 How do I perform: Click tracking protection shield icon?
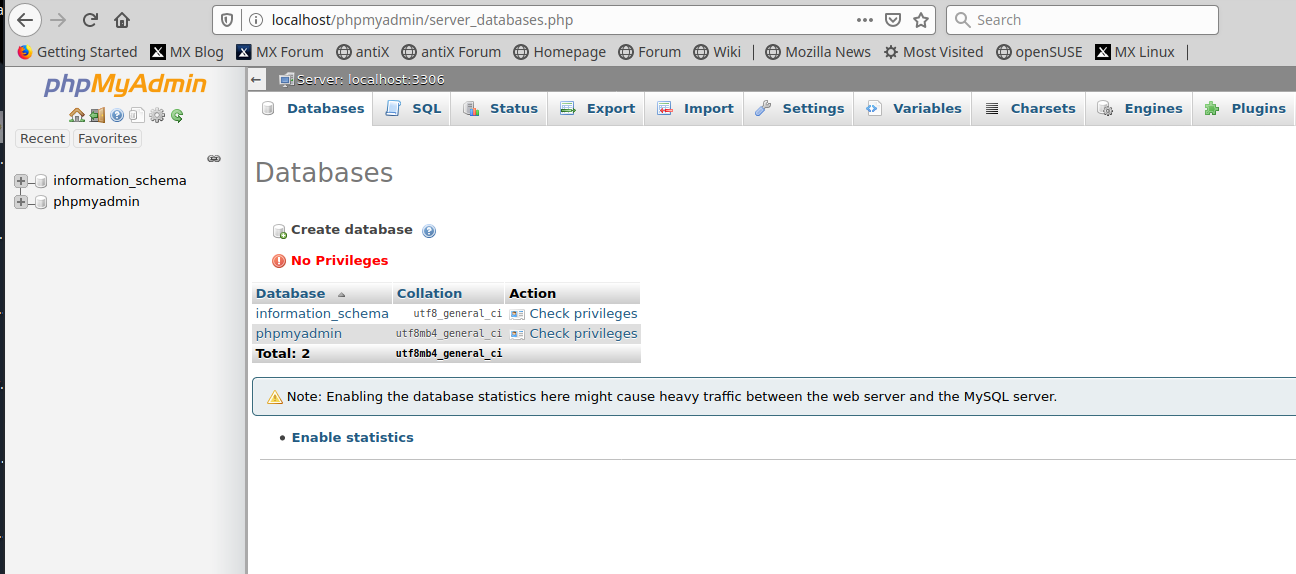click(228, 20)
